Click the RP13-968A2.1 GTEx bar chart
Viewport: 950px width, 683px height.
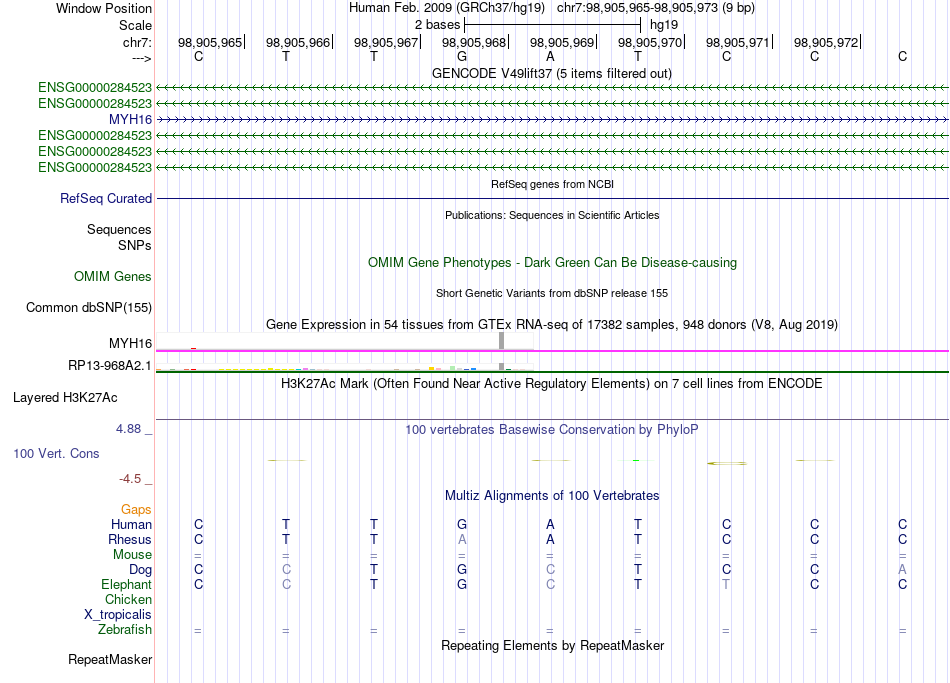[345, 366]
